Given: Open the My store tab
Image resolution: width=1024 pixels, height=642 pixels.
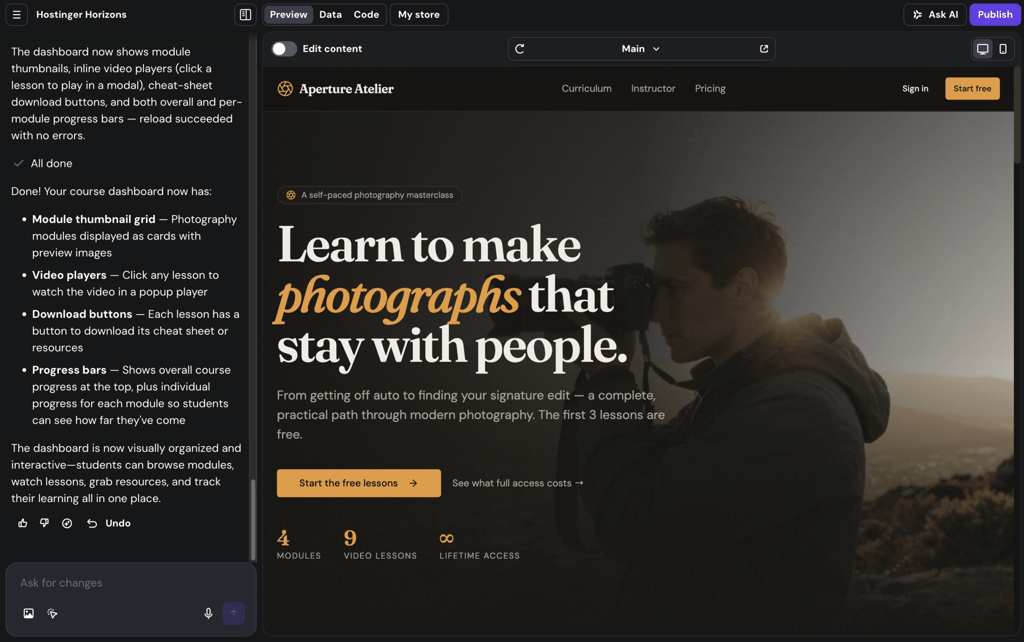Looking at the screenshot, I should (x=419, y=14).
